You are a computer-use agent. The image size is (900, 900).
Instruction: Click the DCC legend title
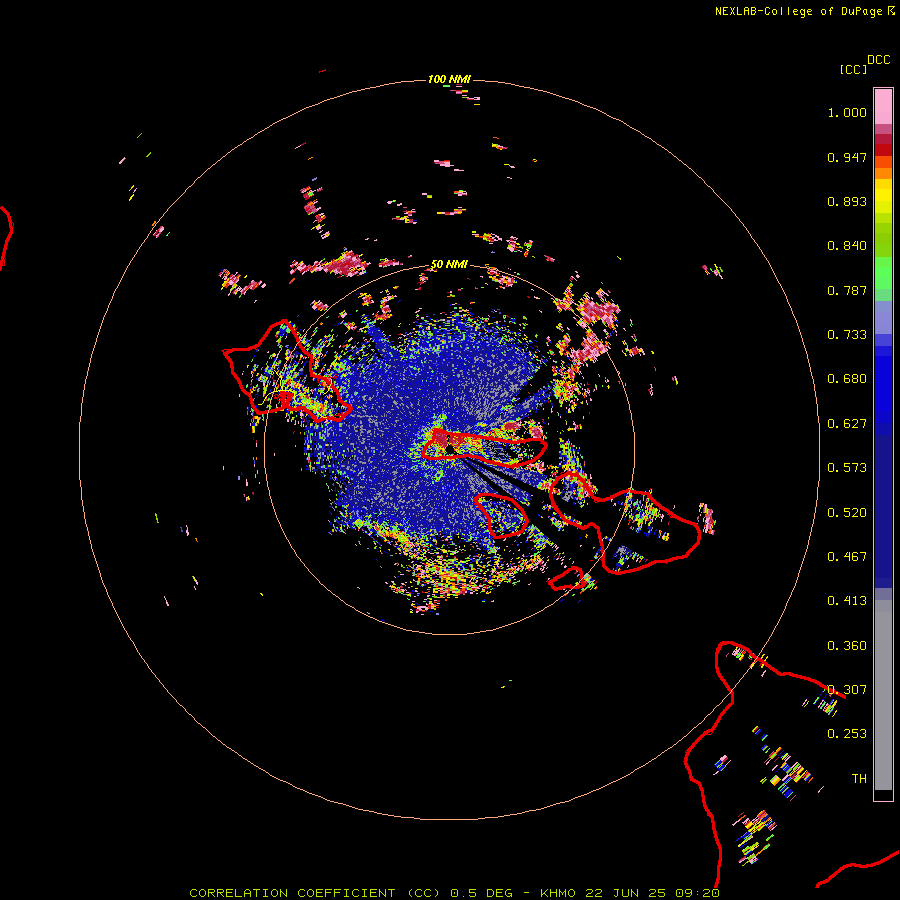tap(879, 60)
